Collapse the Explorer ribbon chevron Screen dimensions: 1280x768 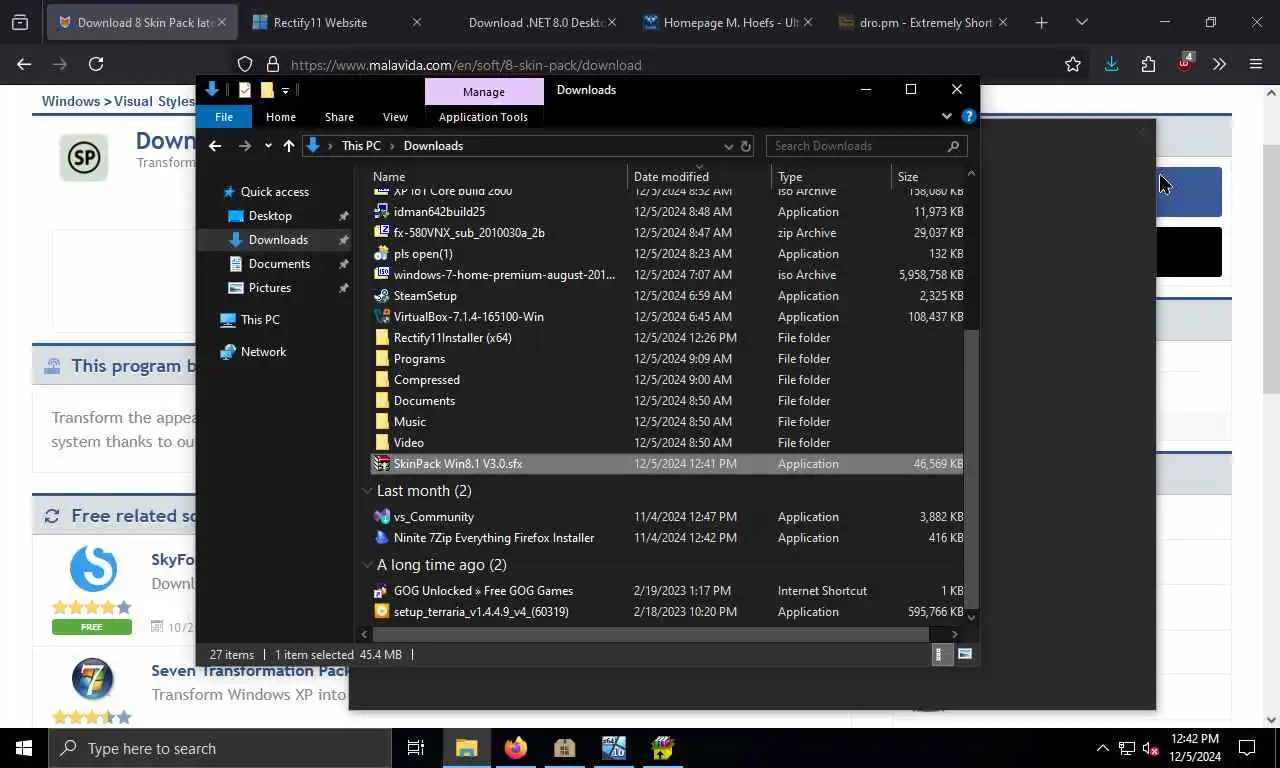click(946, 116)
